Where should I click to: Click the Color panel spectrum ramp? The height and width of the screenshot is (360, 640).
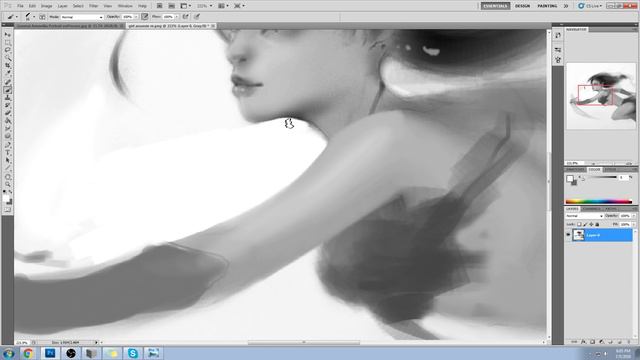click(598, 201)
